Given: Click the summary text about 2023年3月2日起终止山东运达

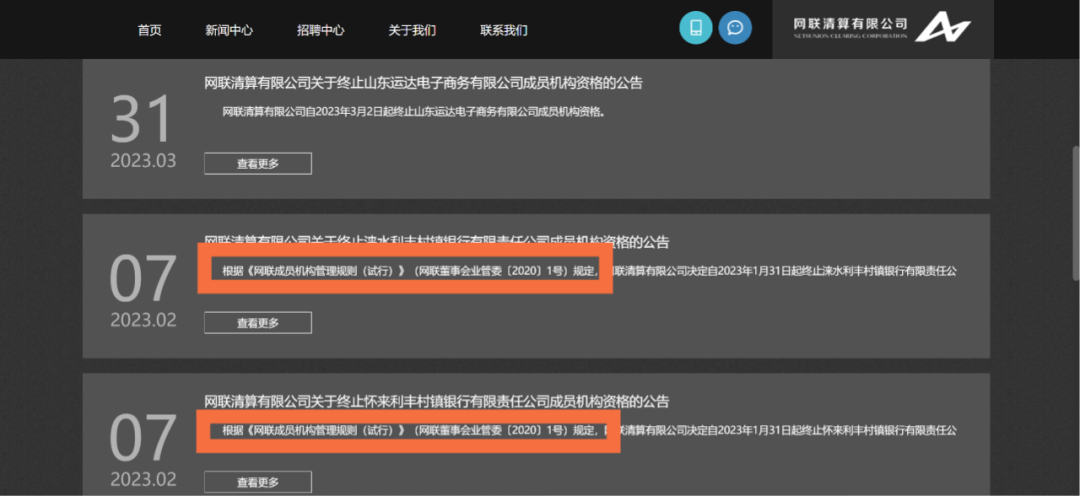Looking at the screenshot, I should click(413, 112).
